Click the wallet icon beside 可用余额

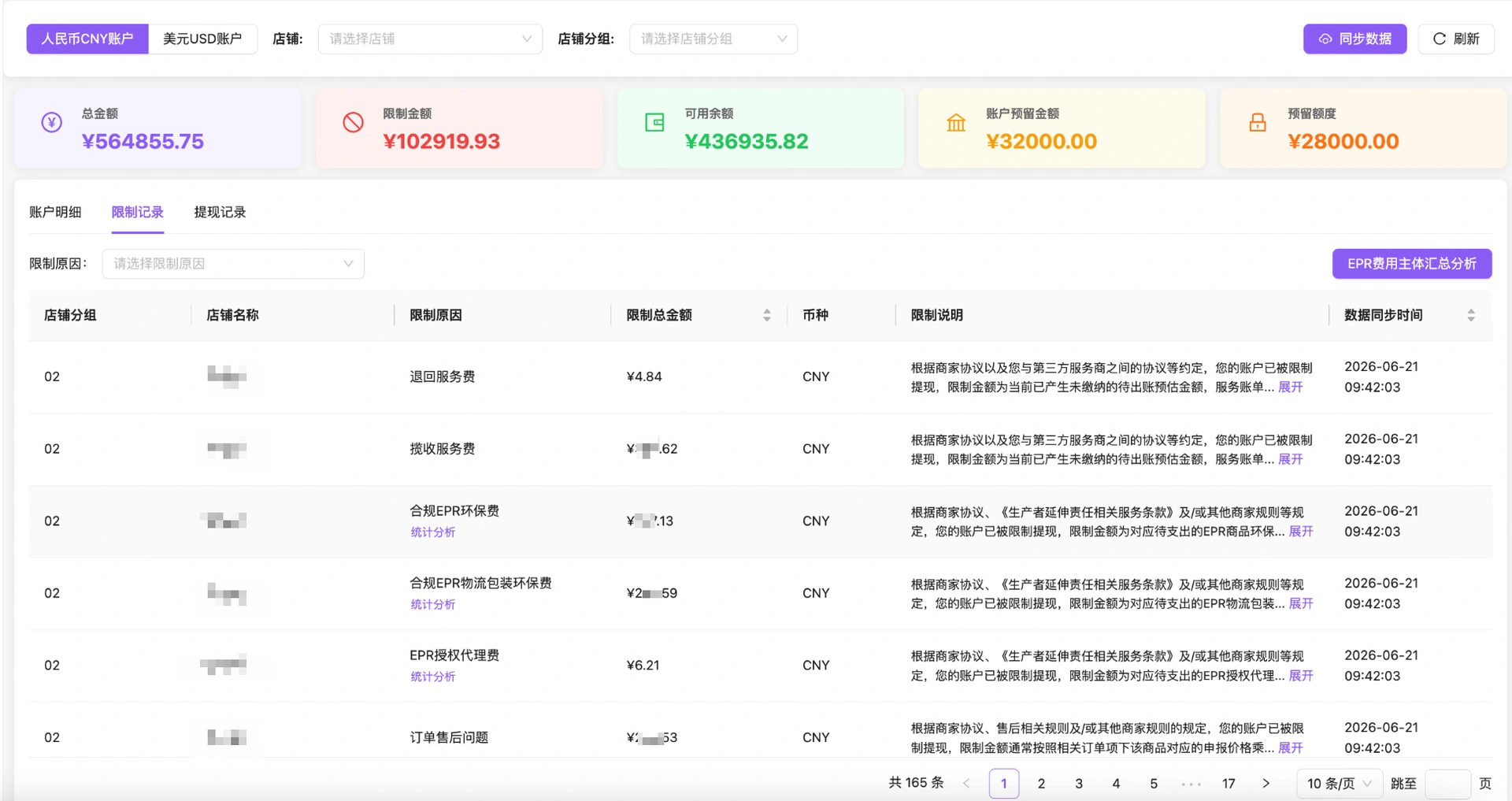pyautogui.click(x=654, y=122)
